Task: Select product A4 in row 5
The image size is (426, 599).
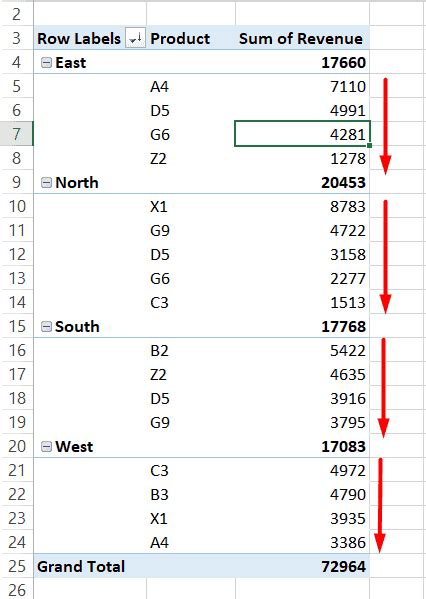Action: pos(191,86)
